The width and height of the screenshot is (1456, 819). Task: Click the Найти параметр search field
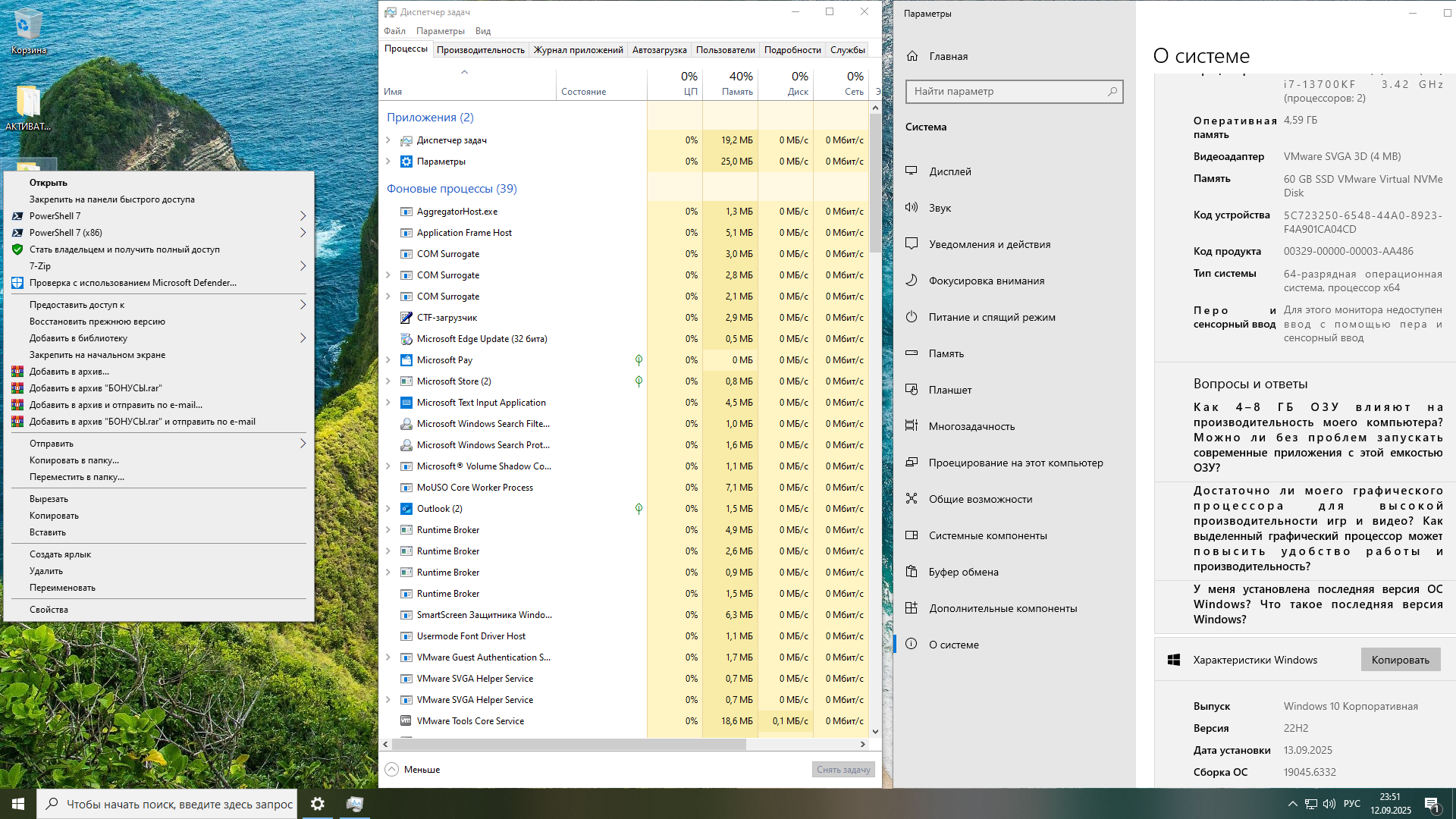(1014, 91)
